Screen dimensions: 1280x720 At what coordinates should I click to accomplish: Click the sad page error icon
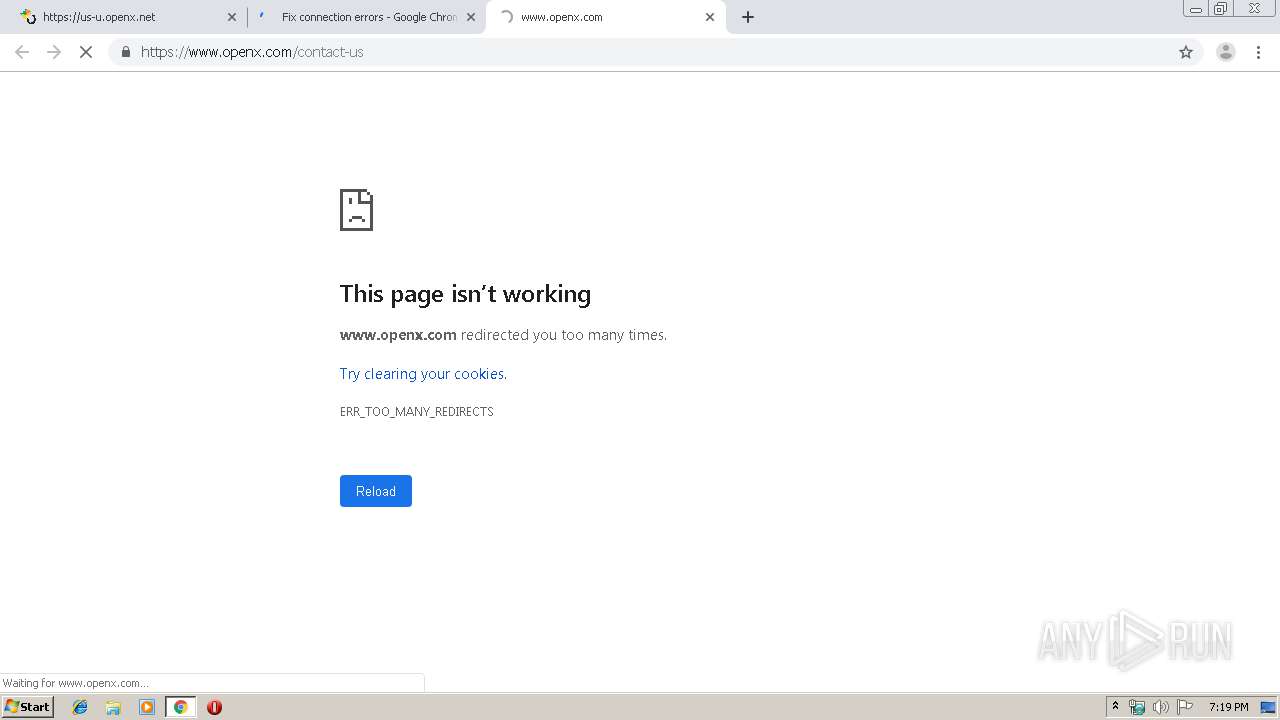coord(356,210)
